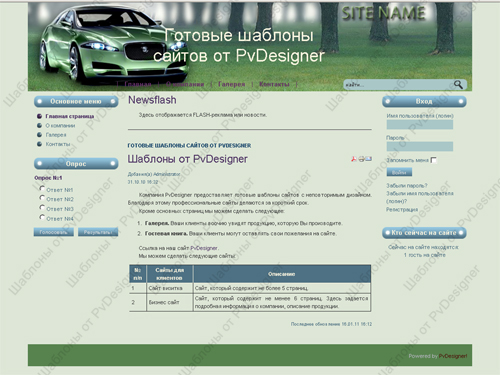Screen dimensions: 500x375
Task: Follow the Забыли пароль? link
Action: coord(407,186)
